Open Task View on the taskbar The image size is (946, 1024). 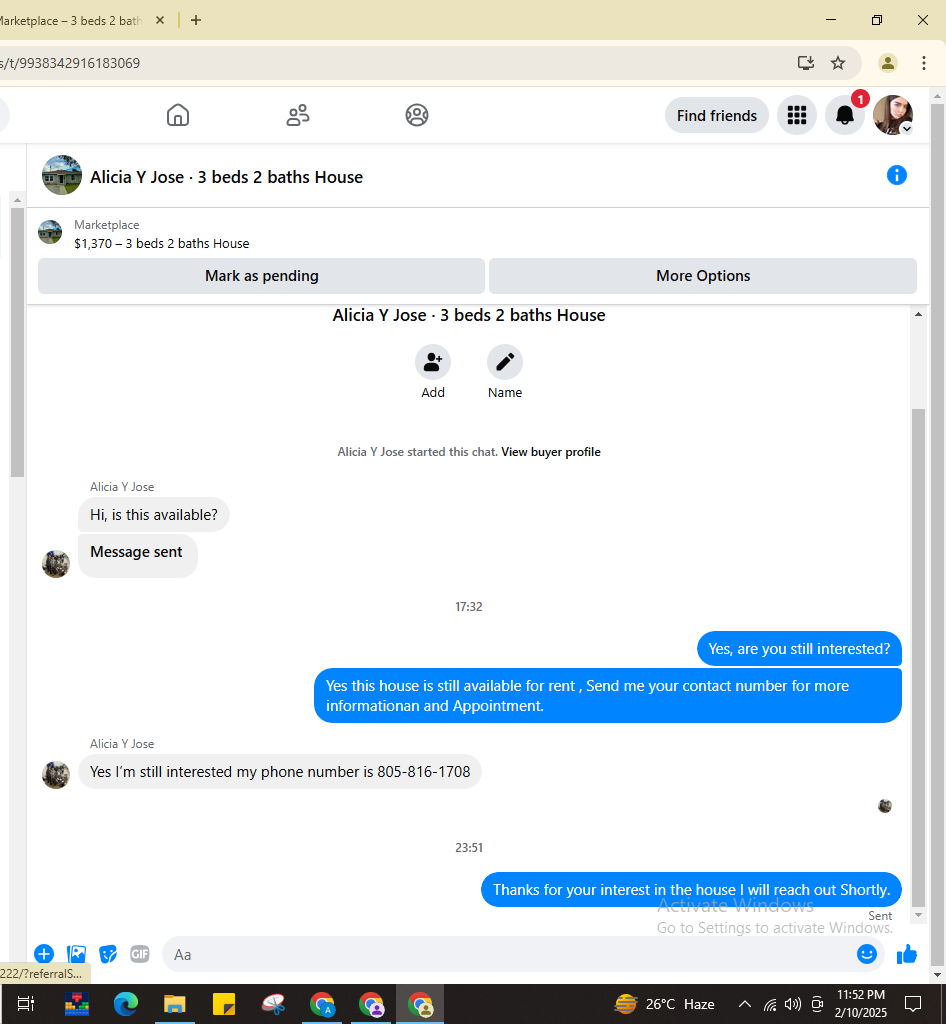(25, 1004)
